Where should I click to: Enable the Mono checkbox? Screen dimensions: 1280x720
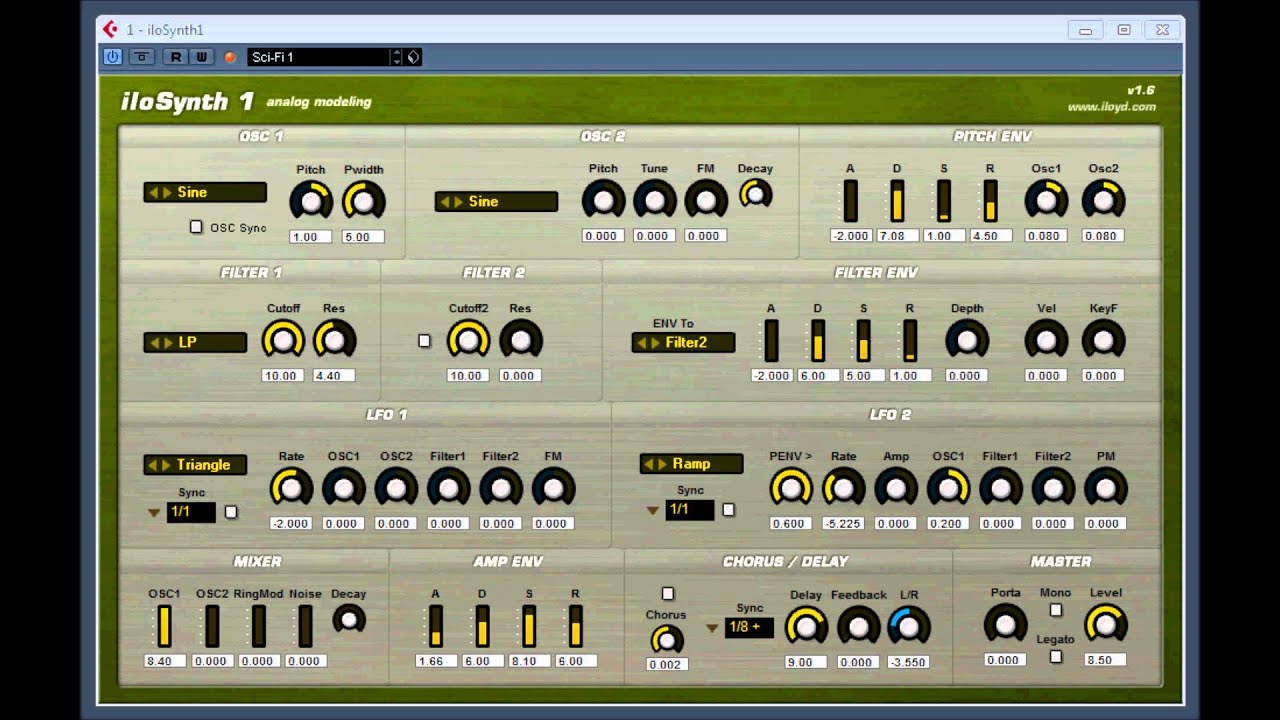[1055, 610]
